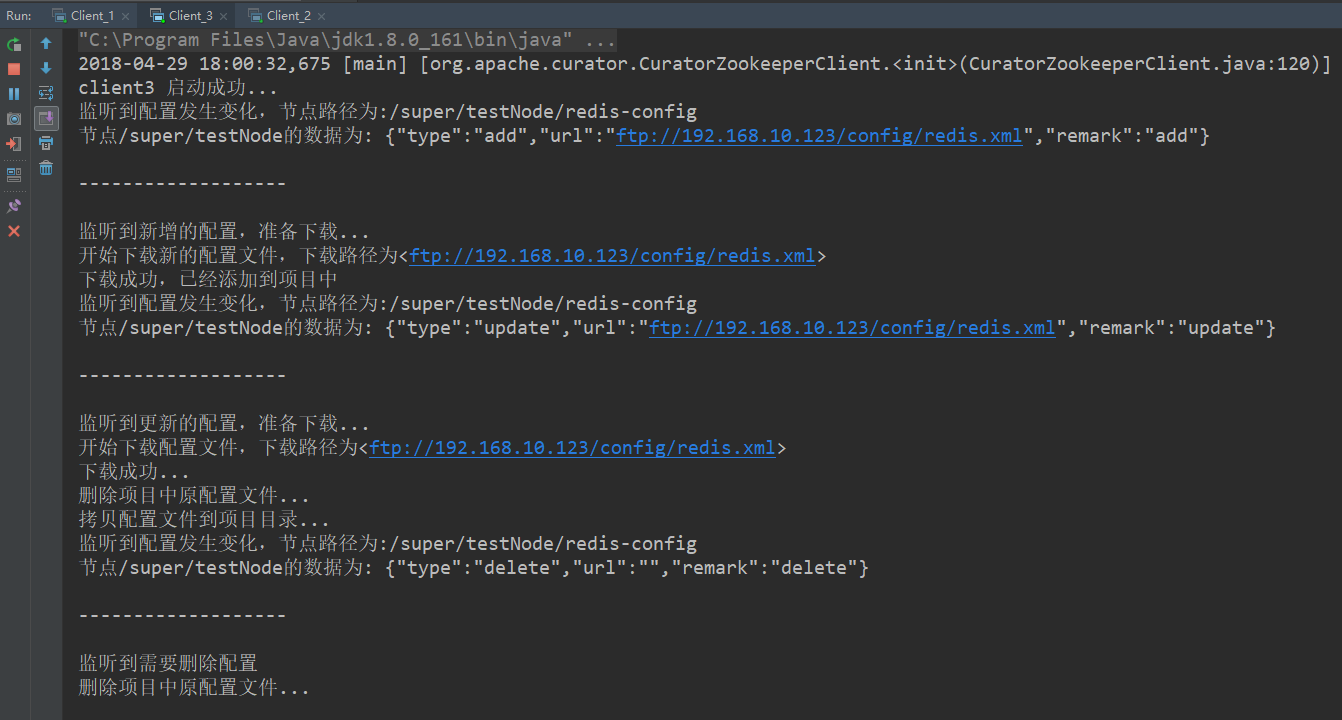Close the run session with red X
Viewport: 1342px width, 720px height.
pos(14,231)
